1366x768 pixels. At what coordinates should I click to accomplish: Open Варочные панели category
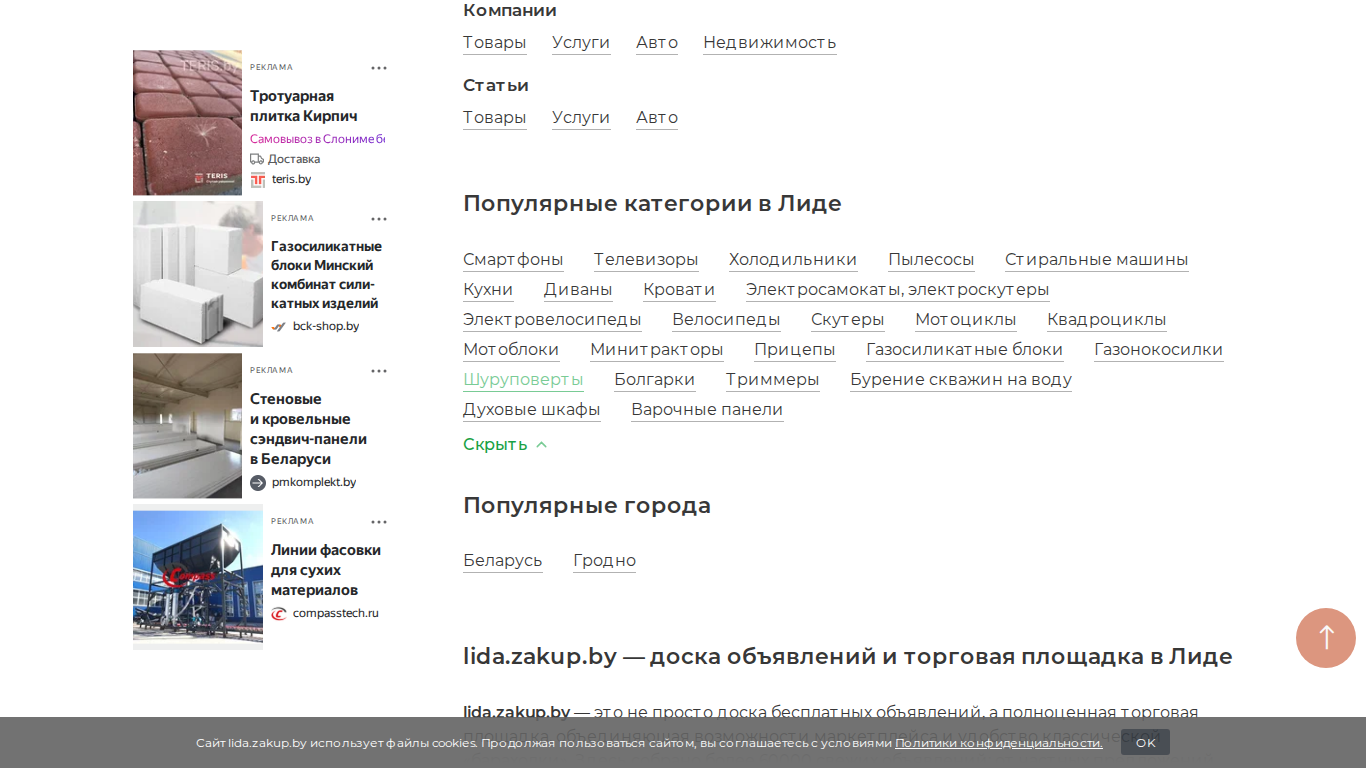[x=707, y=410]
